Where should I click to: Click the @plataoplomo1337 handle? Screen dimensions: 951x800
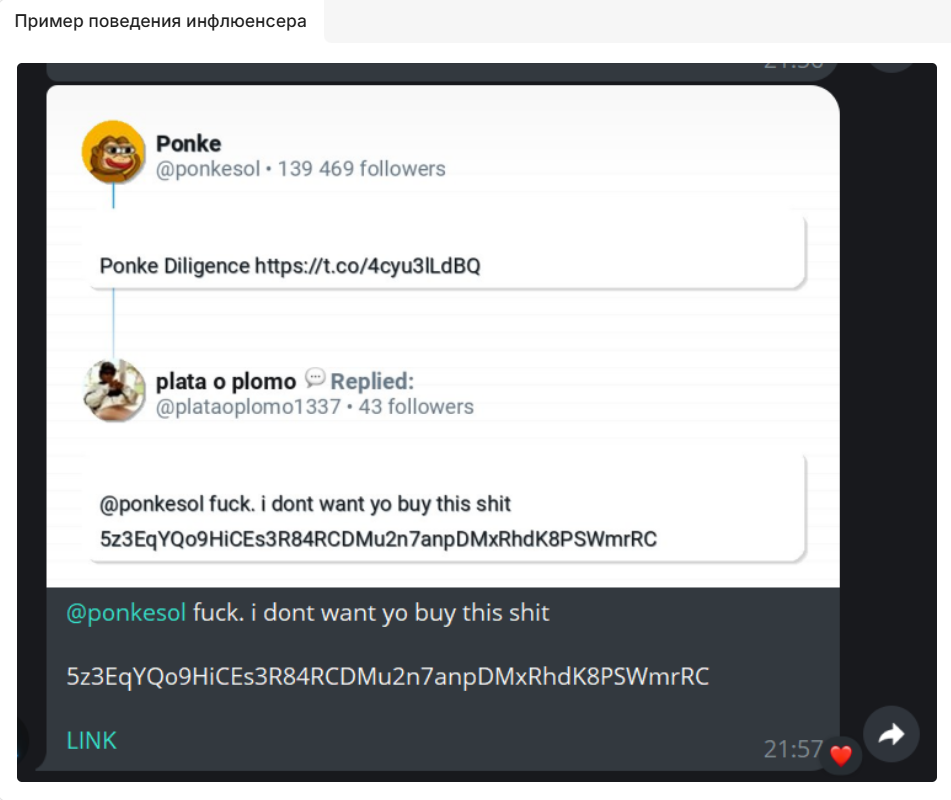point(248,407)
